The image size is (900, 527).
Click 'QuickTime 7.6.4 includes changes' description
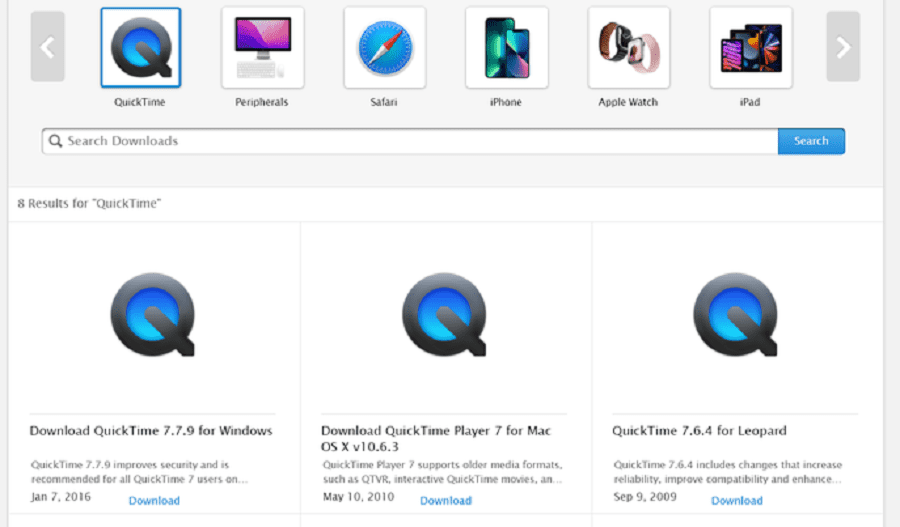pos(728,471)
